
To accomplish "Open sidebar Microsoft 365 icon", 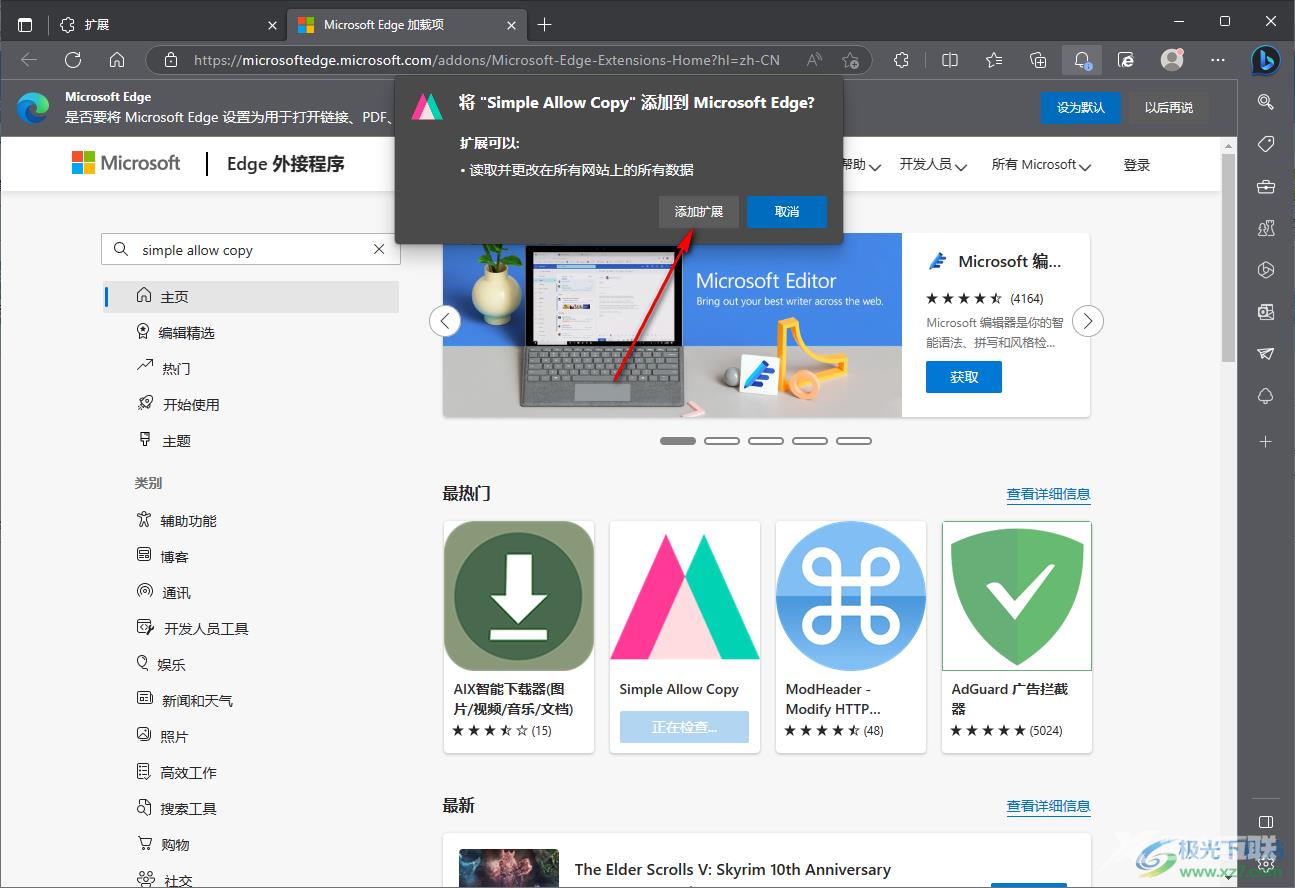I will click(1265, 270).
